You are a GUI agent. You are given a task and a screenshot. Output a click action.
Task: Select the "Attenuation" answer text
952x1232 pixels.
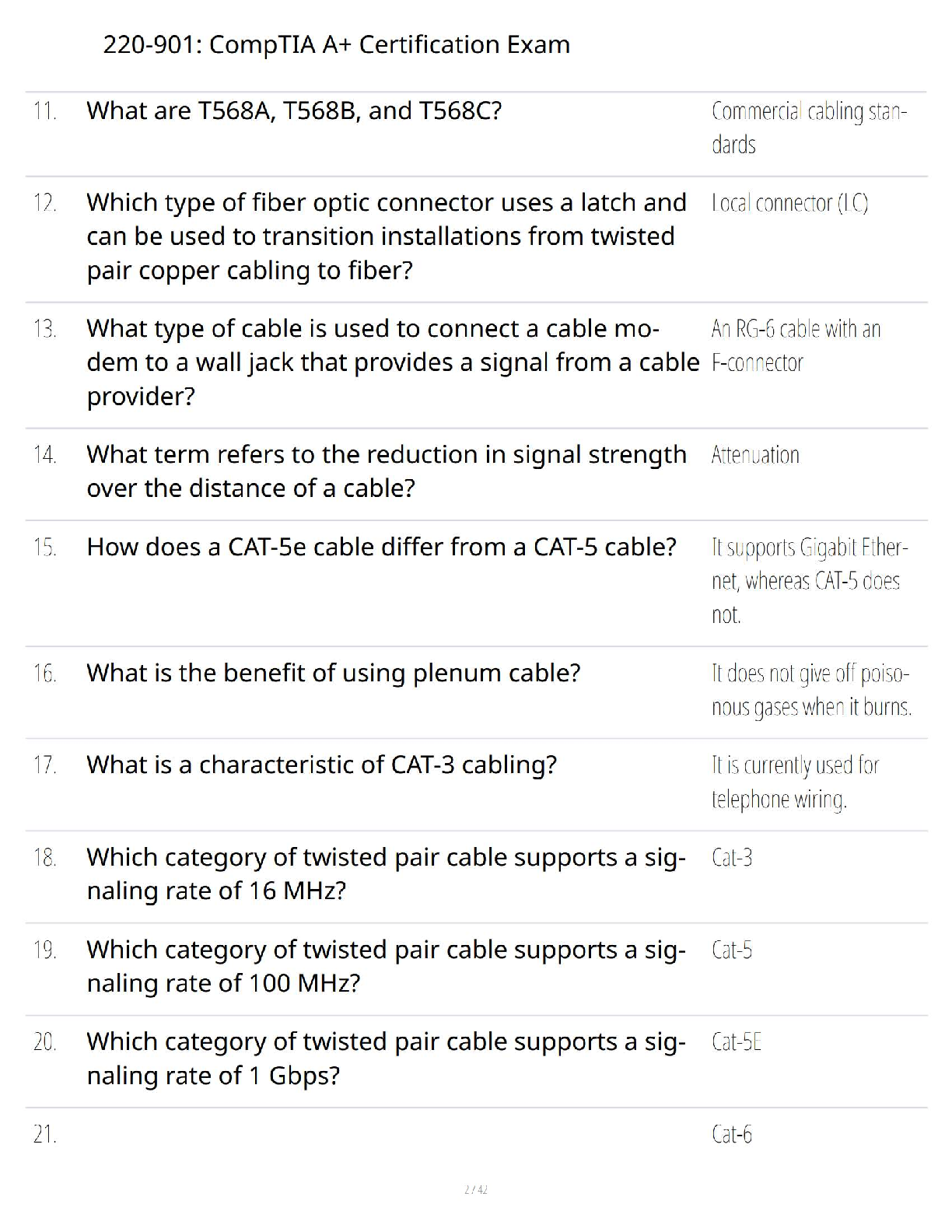(754, 455)
